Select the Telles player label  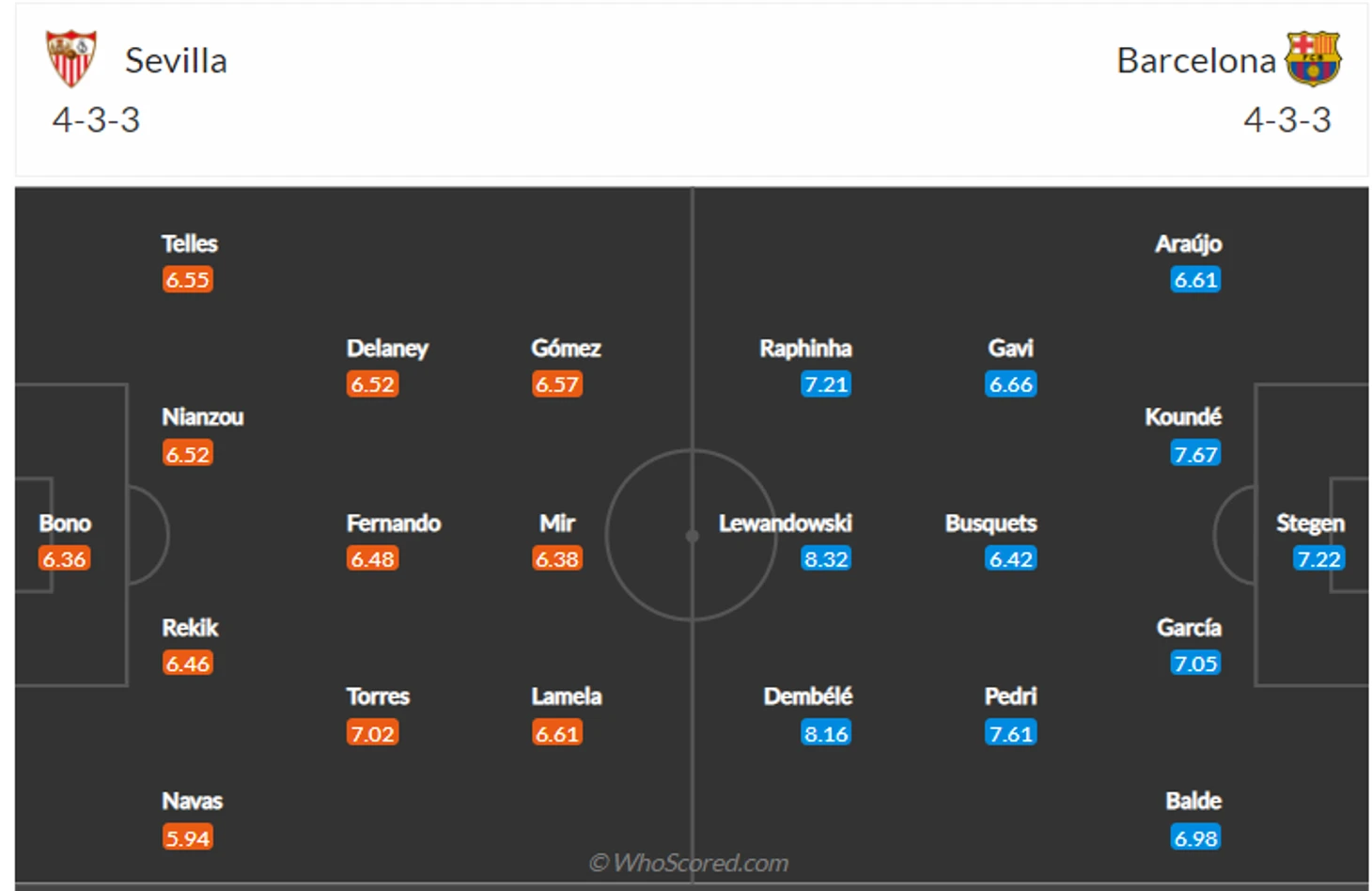pyautogui.click(x=189, y=244)
